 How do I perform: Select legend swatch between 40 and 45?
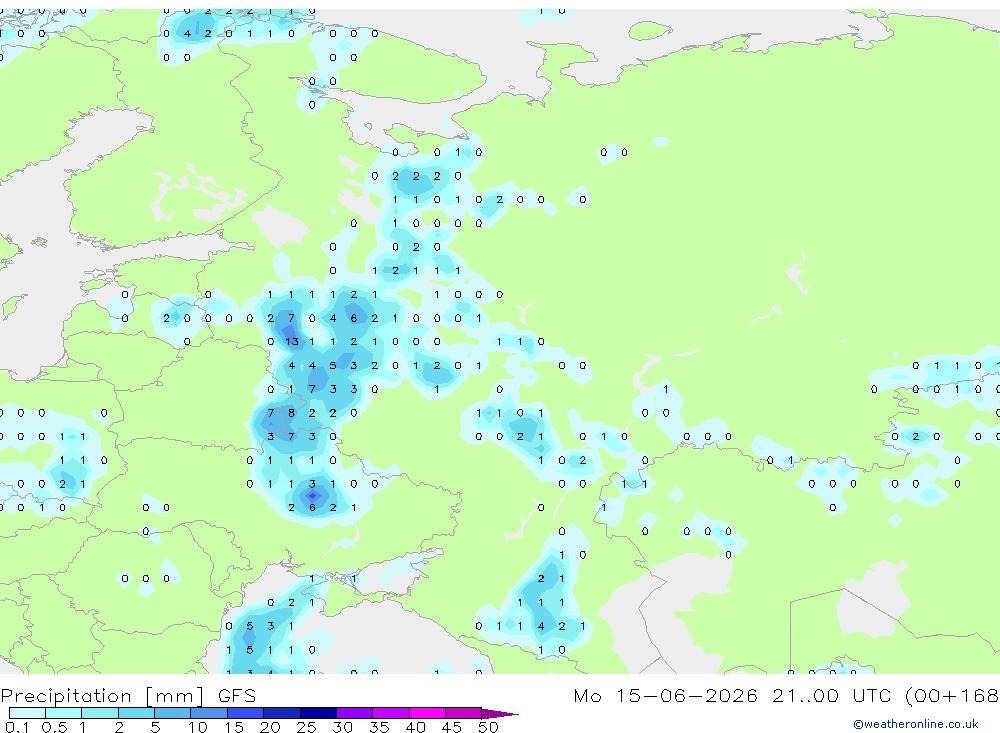pyautogui.click(x=427, y=713)
